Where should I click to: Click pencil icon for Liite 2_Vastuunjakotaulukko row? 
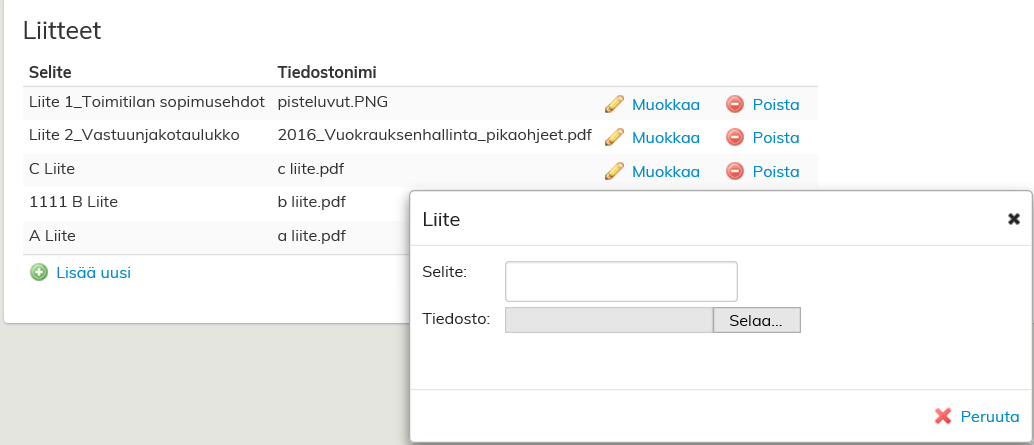(x=614, y=137)
